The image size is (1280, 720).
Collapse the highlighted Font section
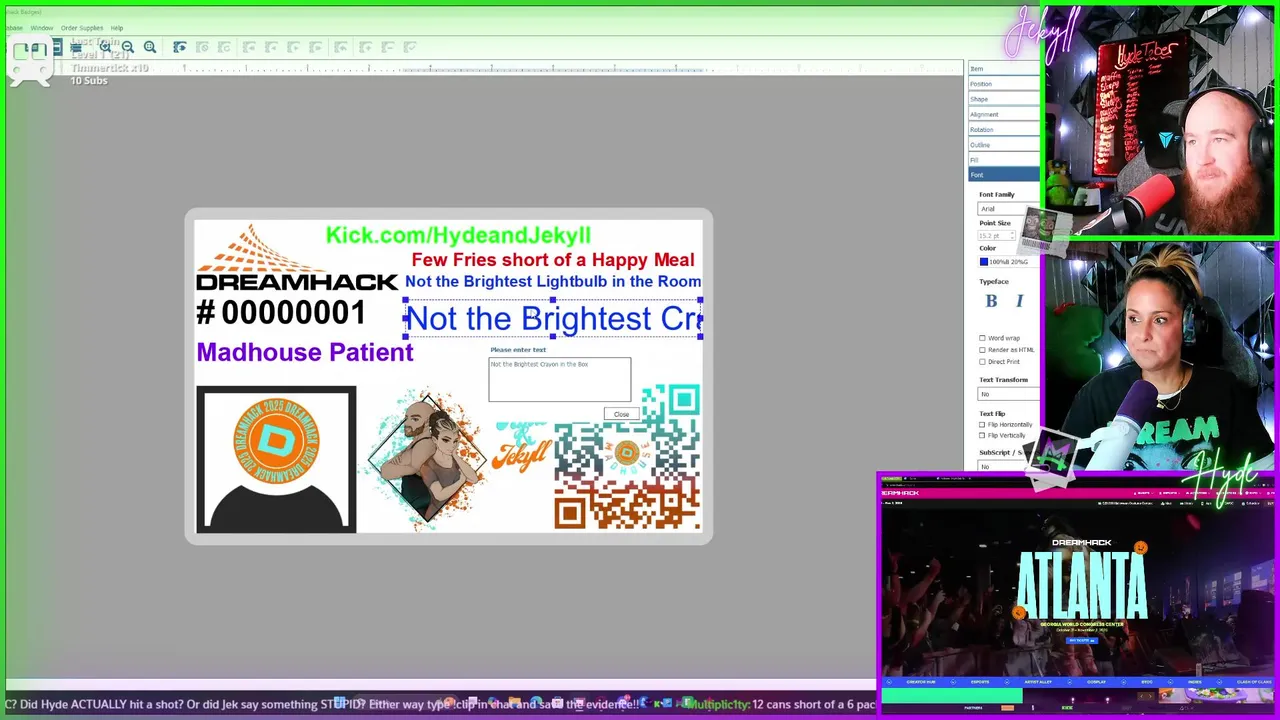tap(1003, 175)
